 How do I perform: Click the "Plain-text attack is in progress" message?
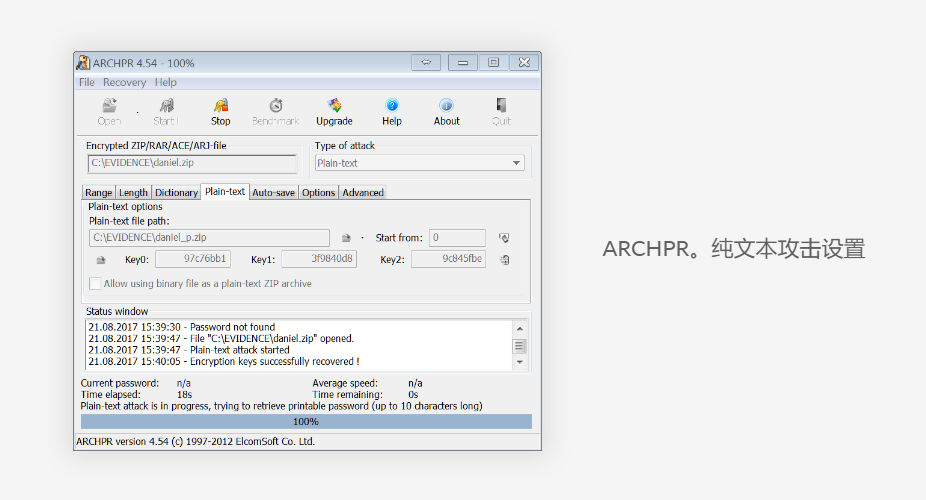(x=282, y=406)
